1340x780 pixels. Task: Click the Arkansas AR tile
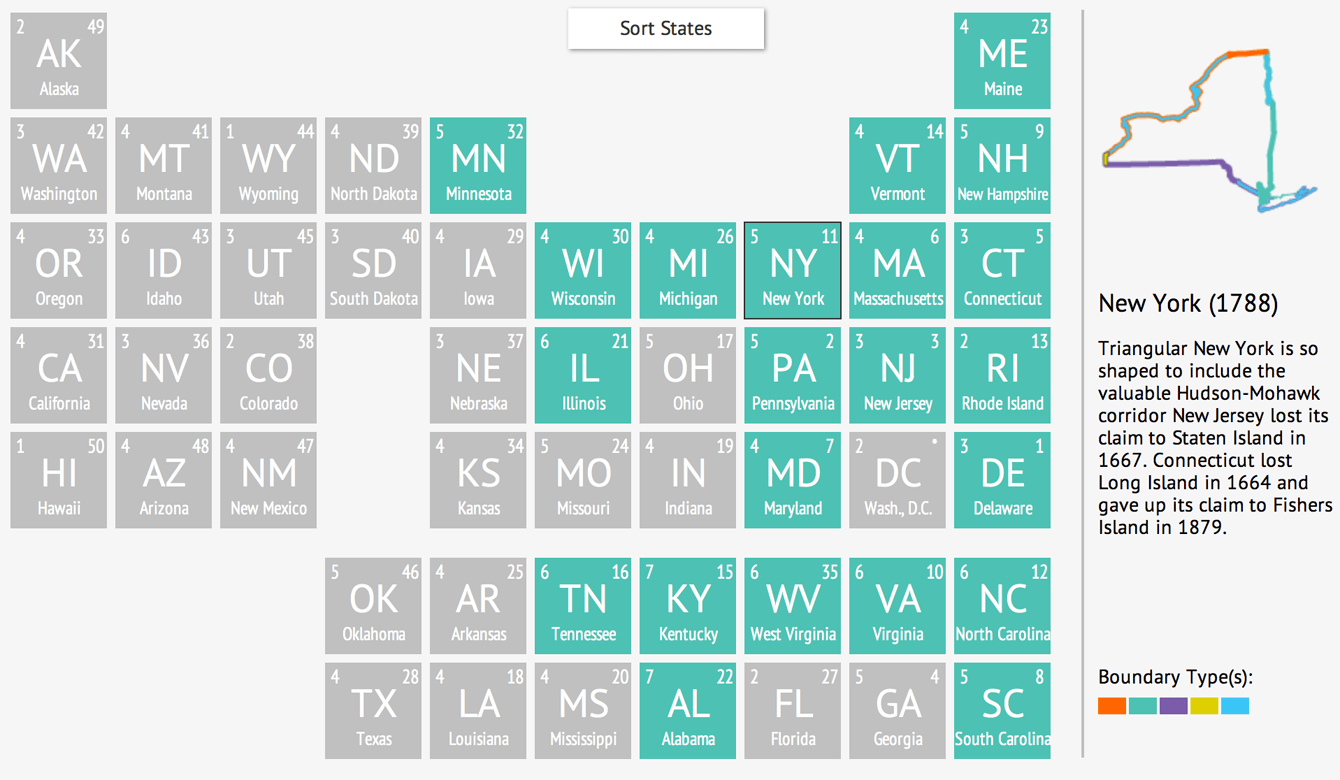[x=478, y=606]
